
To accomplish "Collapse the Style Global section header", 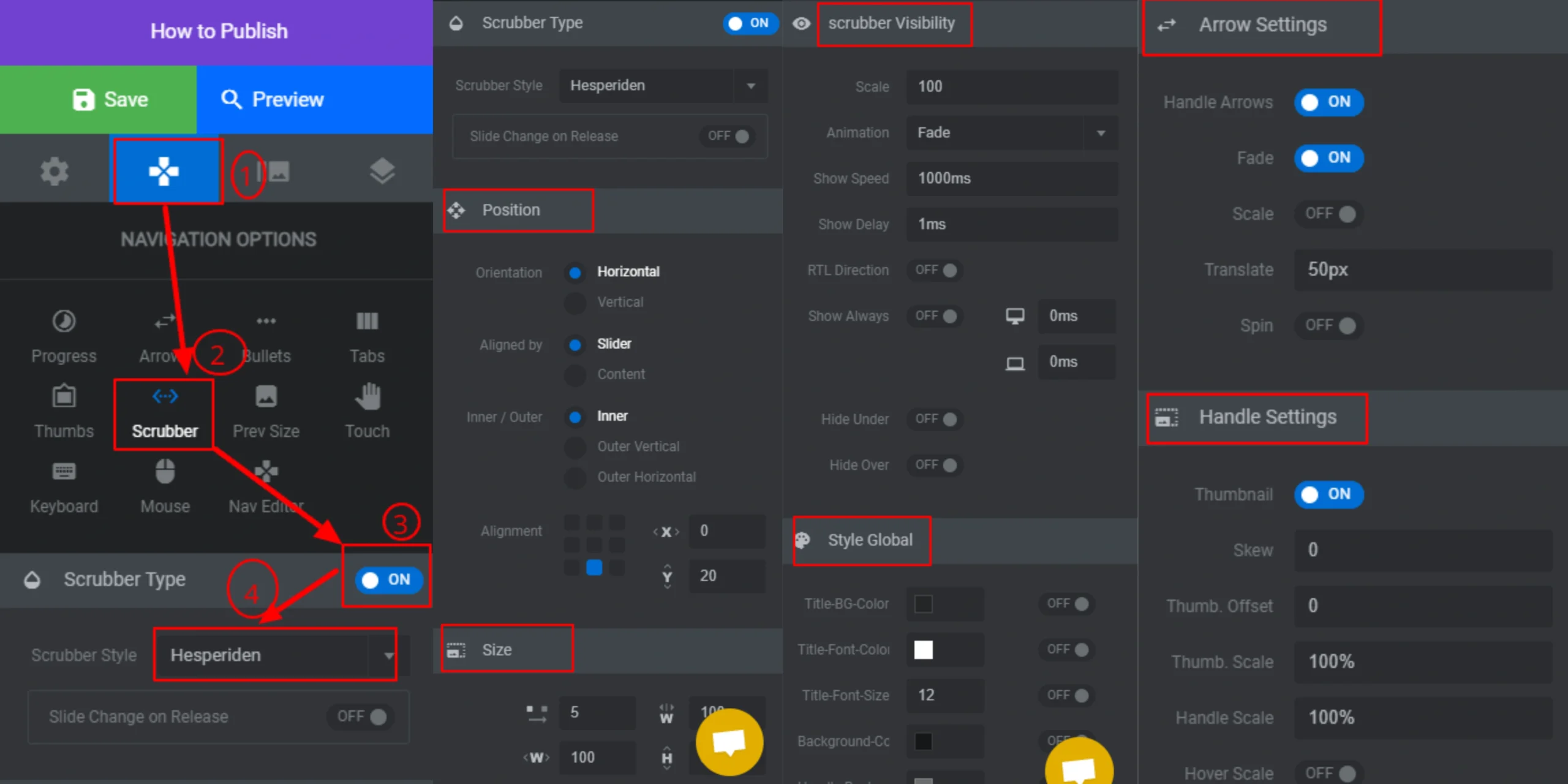I will click(x=960, y=540).
